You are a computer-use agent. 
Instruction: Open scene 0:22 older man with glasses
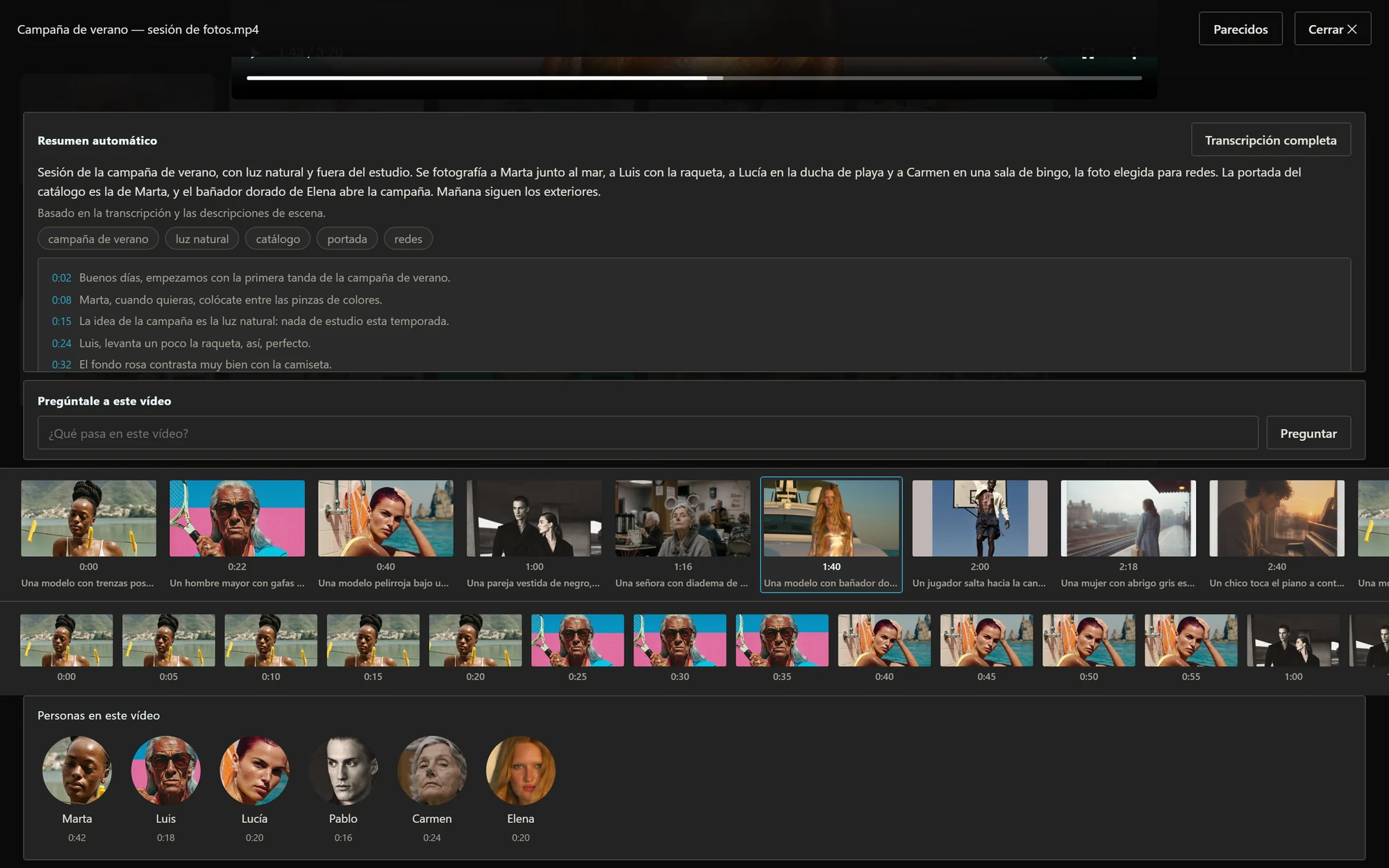click(237, 534)
